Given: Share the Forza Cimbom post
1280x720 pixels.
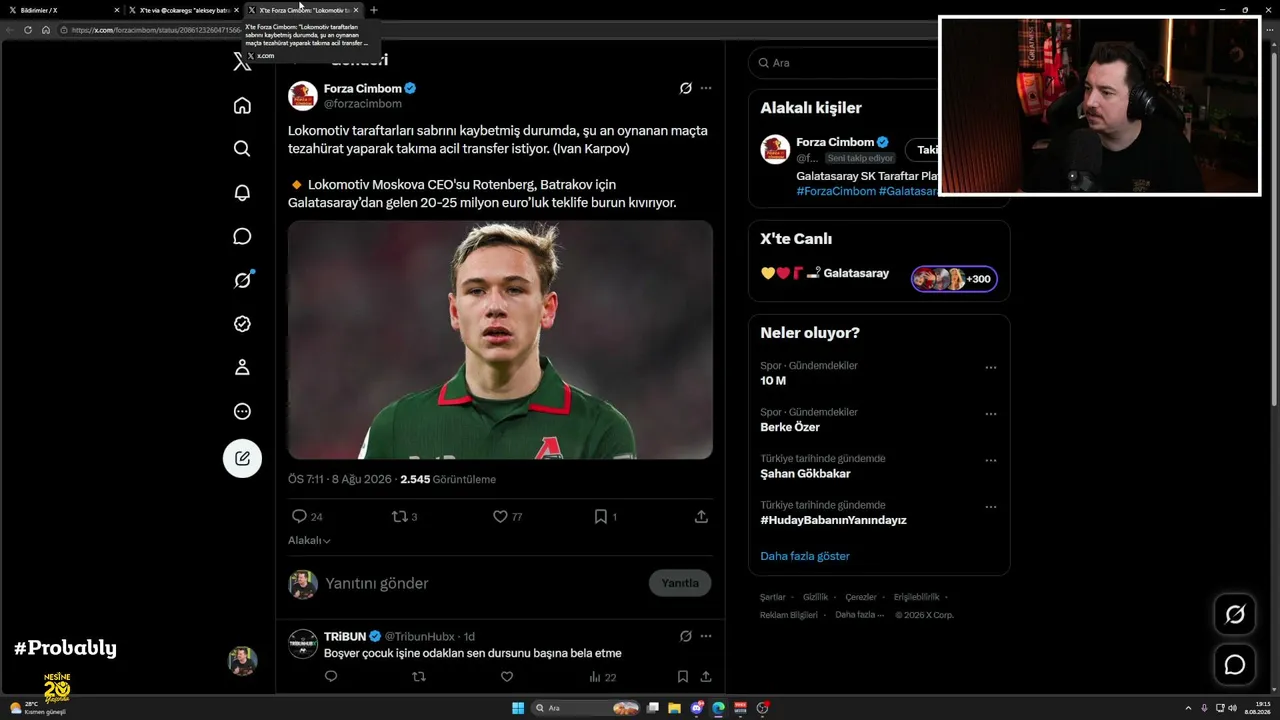Looking at the screenshot, I should click(702, 517).
